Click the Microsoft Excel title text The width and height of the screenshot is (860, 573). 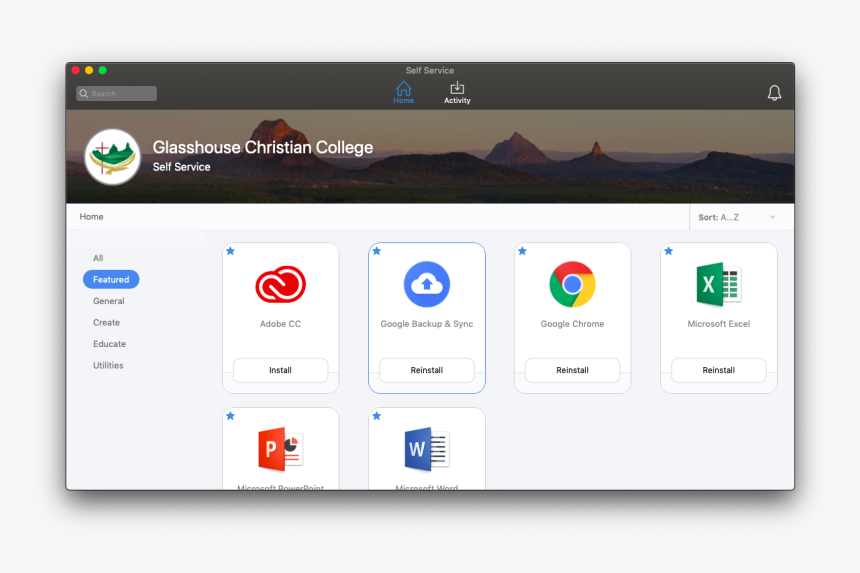(x=718, y=324)
